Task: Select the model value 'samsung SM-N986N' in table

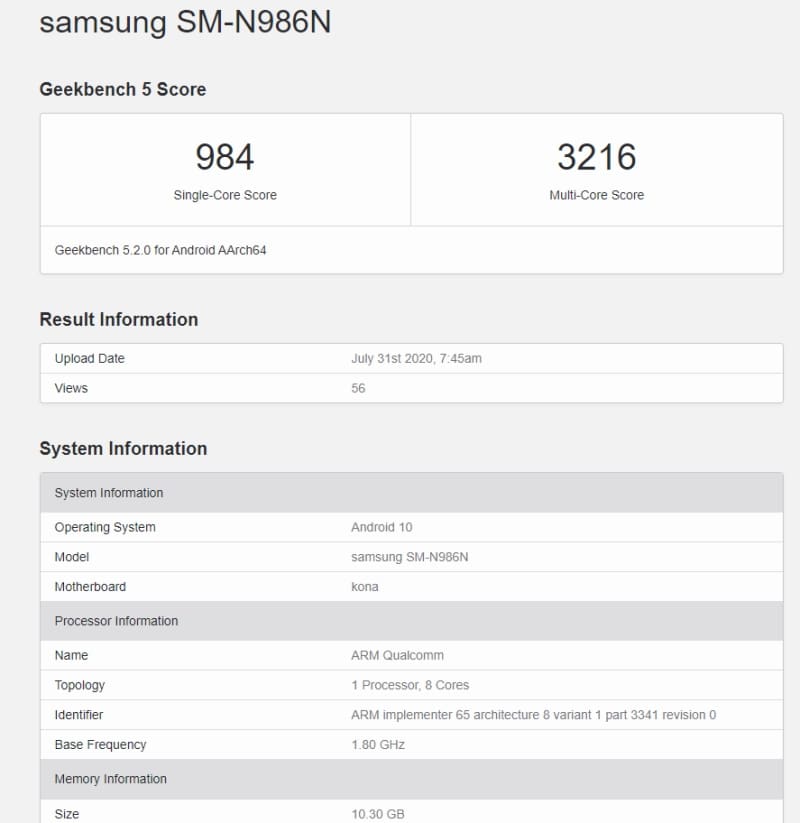Action: click(x=409, y=557)
